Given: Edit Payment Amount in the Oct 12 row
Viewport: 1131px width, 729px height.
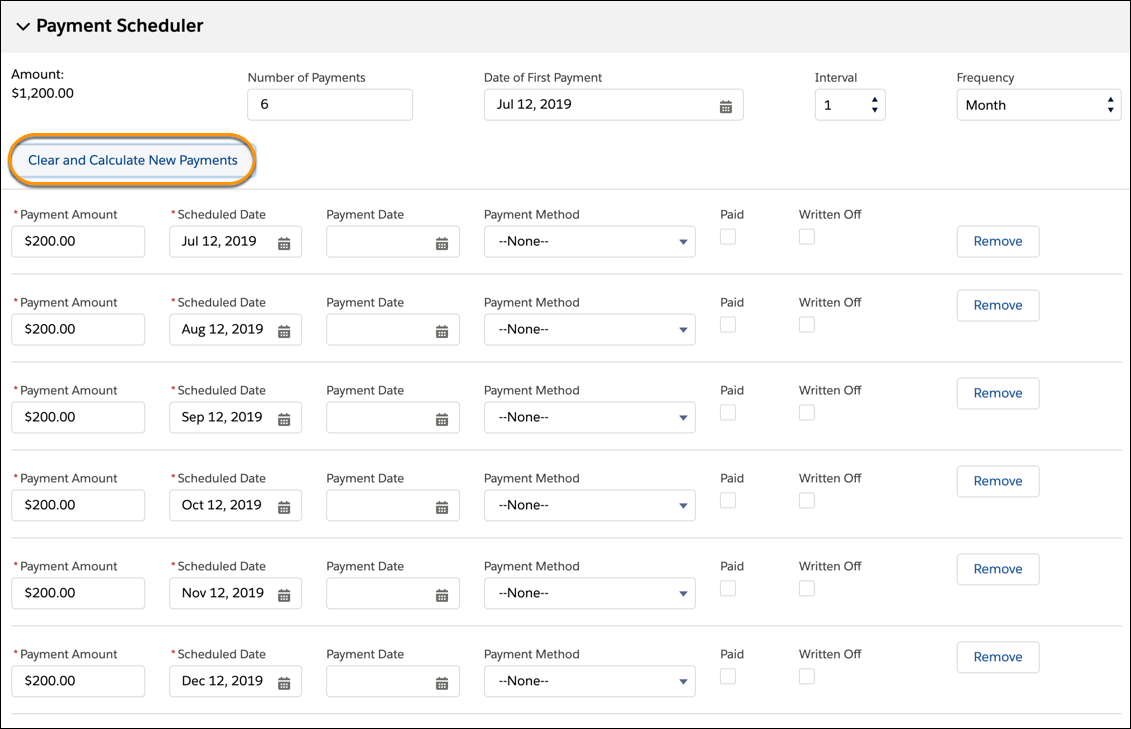Looking at the screenshot, I should [x=78, y=505].
